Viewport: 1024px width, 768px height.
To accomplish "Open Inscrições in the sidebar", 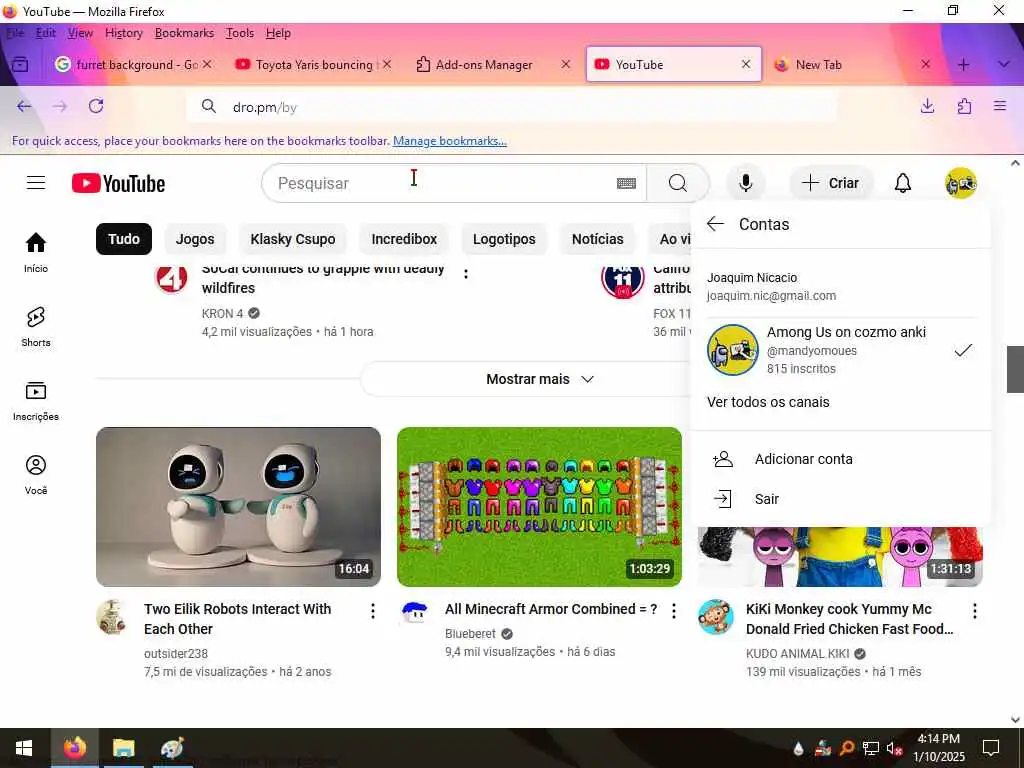I will (36, 400).
